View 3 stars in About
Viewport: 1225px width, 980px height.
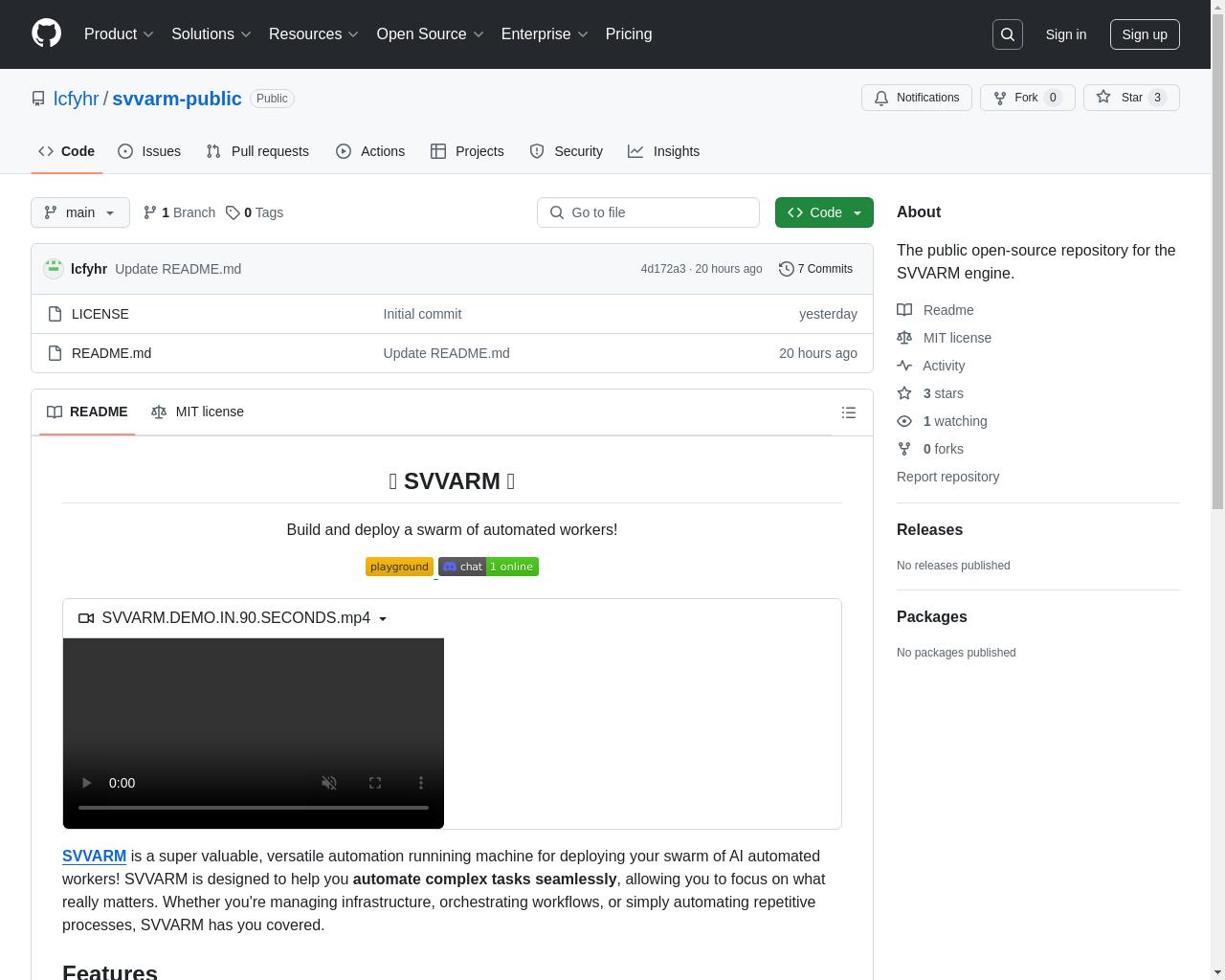click(930, 393)
